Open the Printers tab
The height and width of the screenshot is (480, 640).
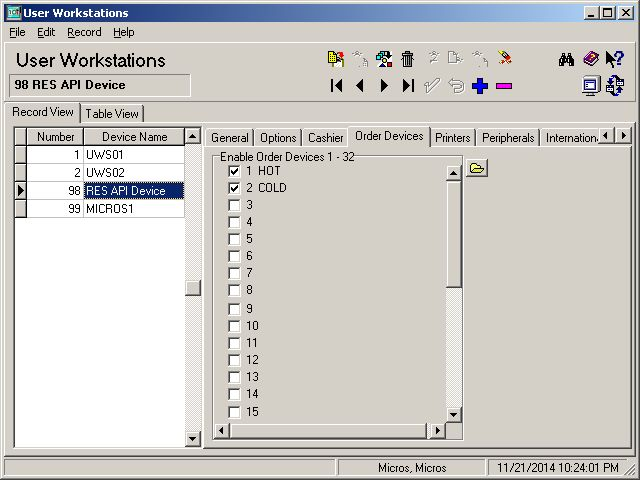click(x=453, y=138)
